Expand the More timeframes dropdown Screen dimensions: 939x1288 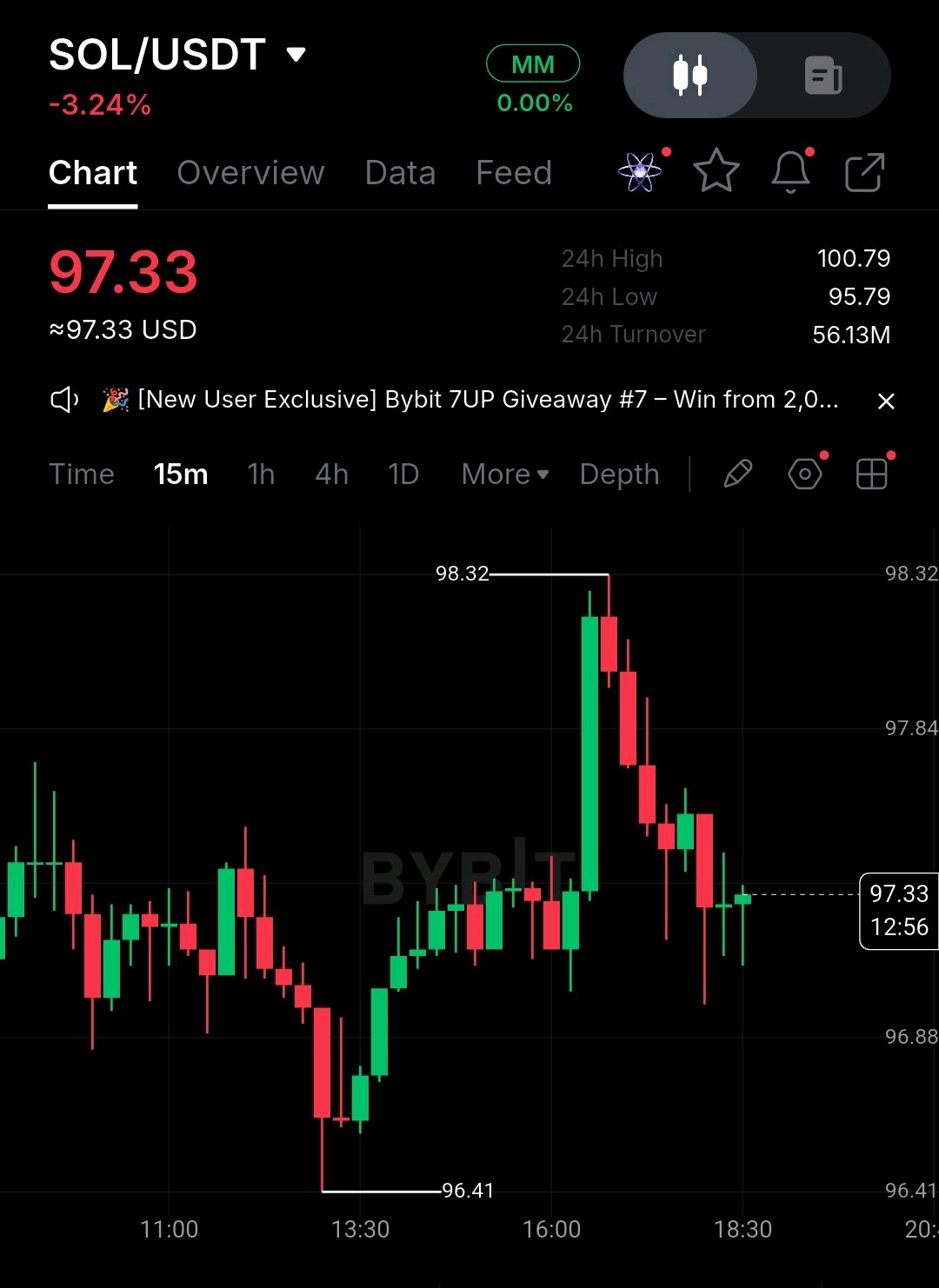(505, 475)
